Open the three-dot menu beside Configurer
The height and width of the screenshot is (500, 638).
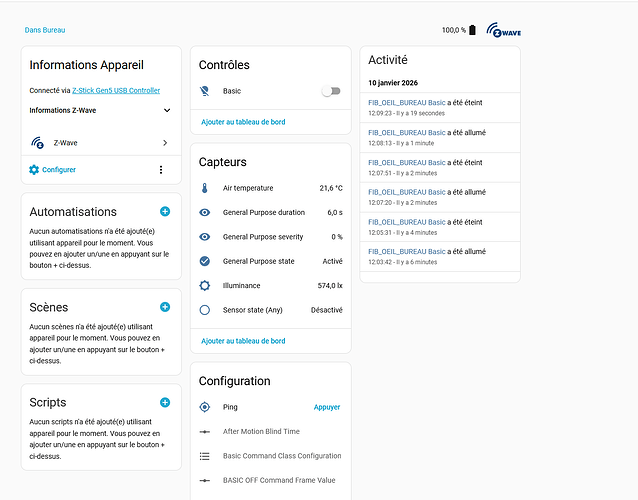point(161,170)
